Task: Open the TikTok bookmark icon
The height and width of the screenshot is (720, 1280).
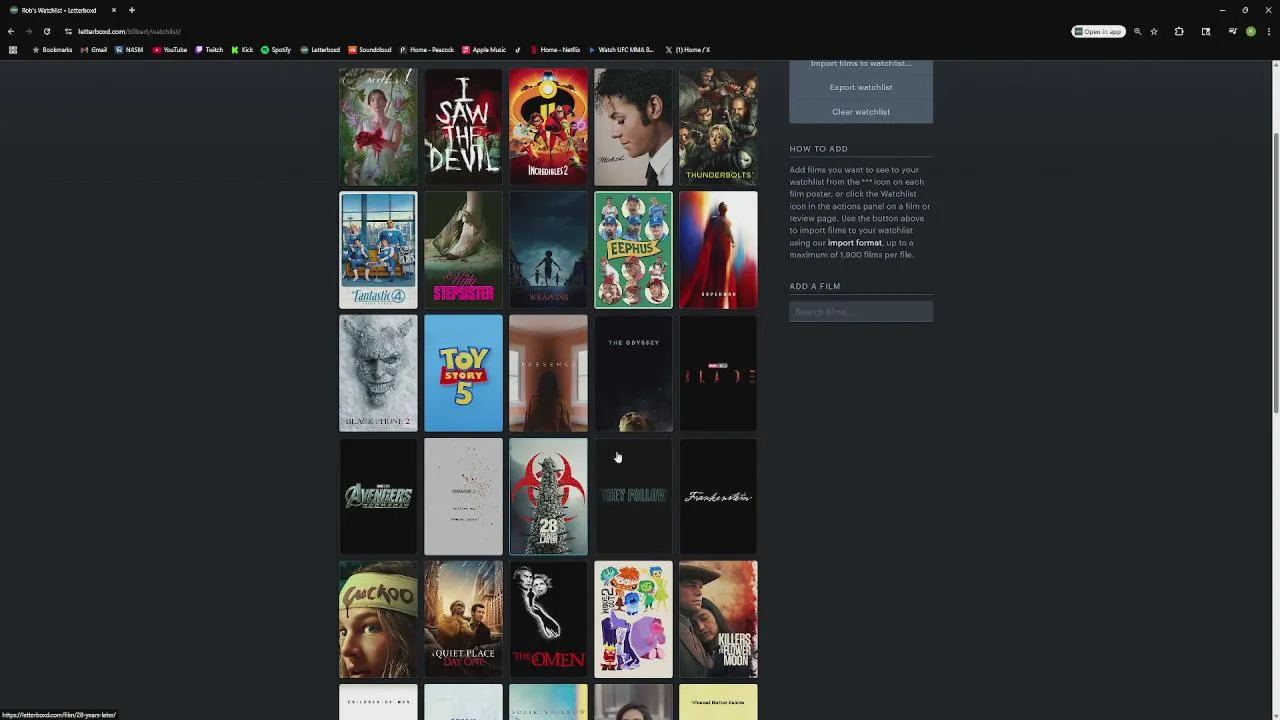Action: tap(518, 50)
